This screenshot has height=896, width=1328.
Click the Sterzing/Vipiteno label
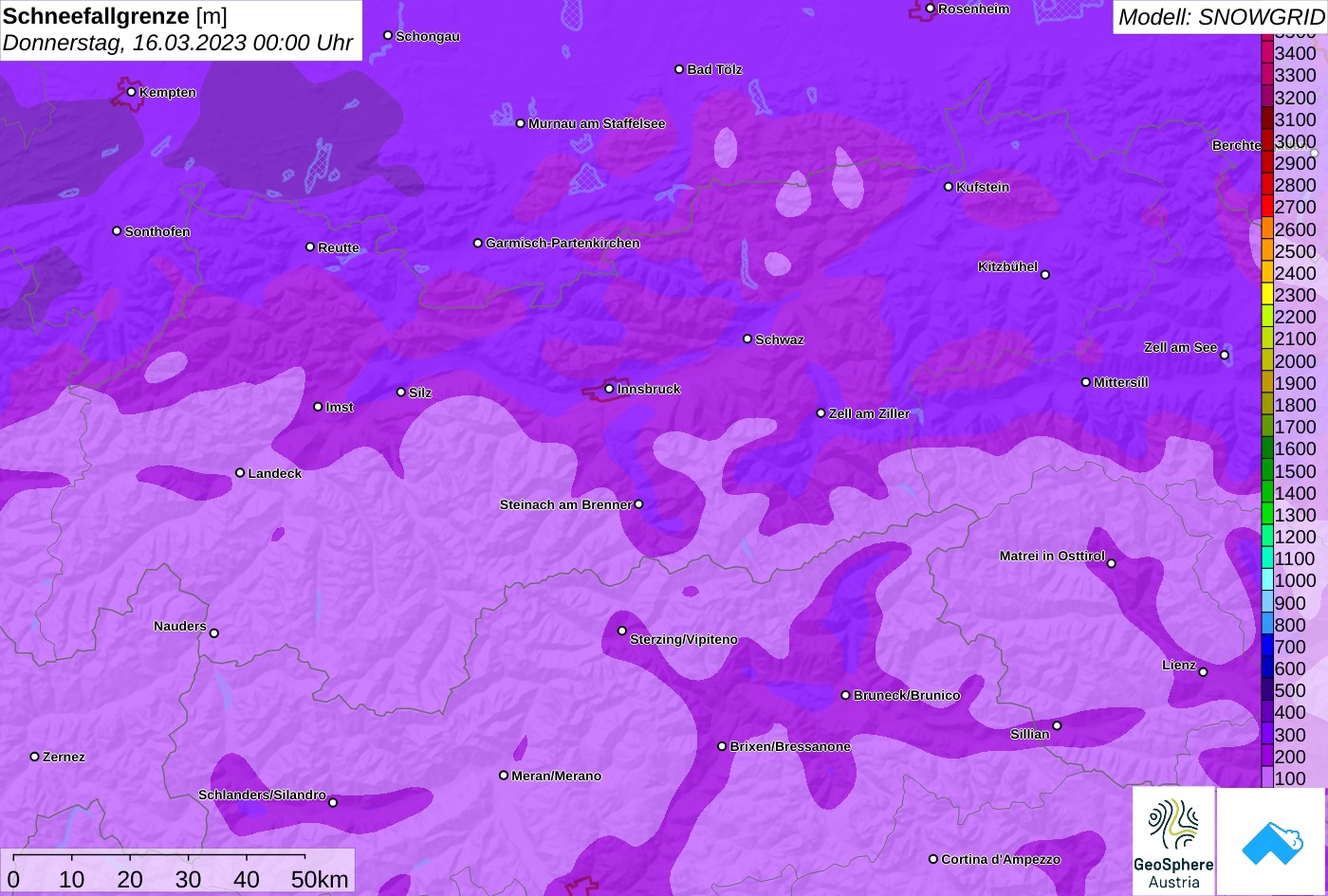point(684,640)
